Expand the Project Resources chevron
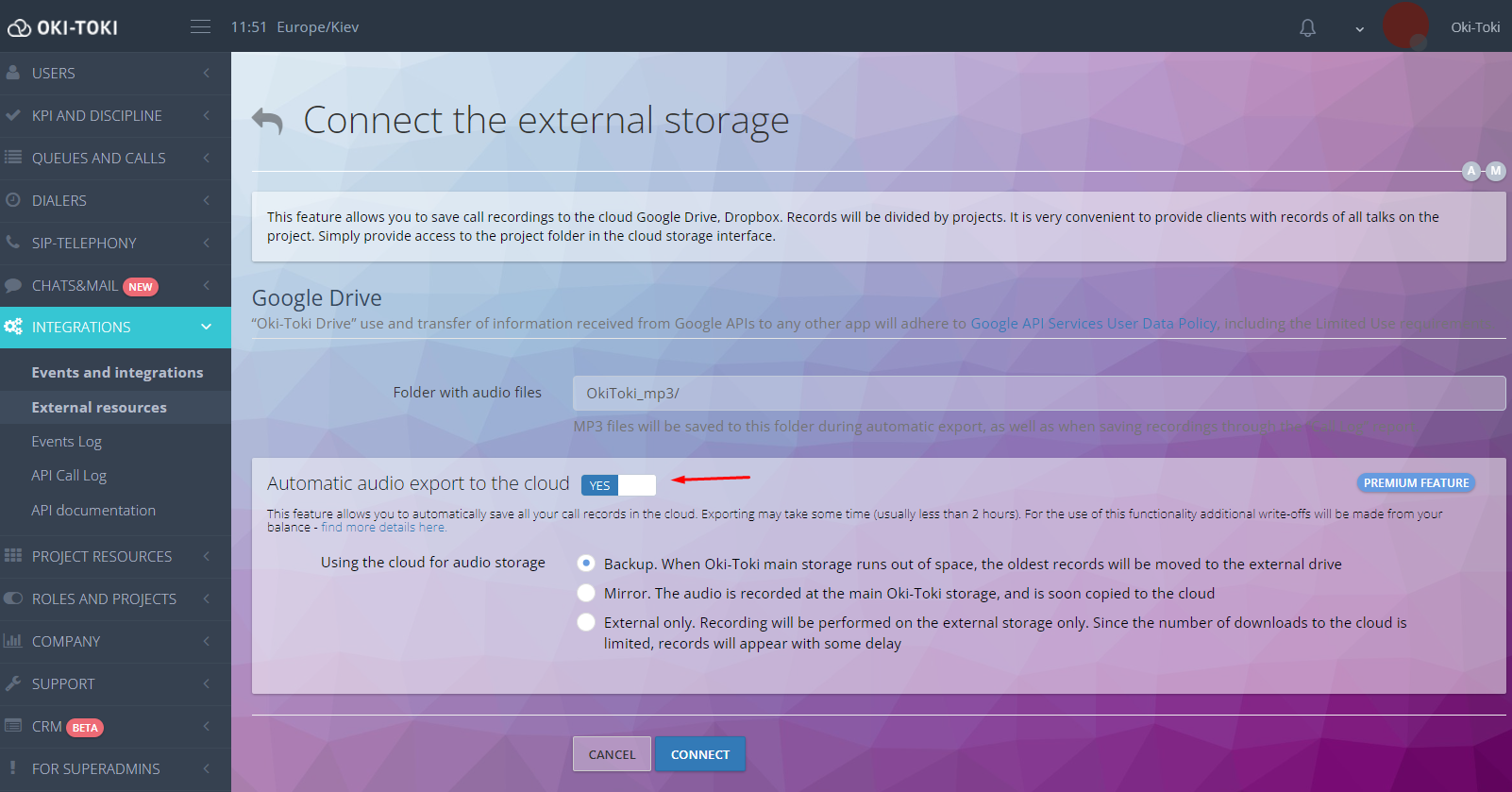The height and width of the screenshot is (792, 1512). tap(207, 556)
